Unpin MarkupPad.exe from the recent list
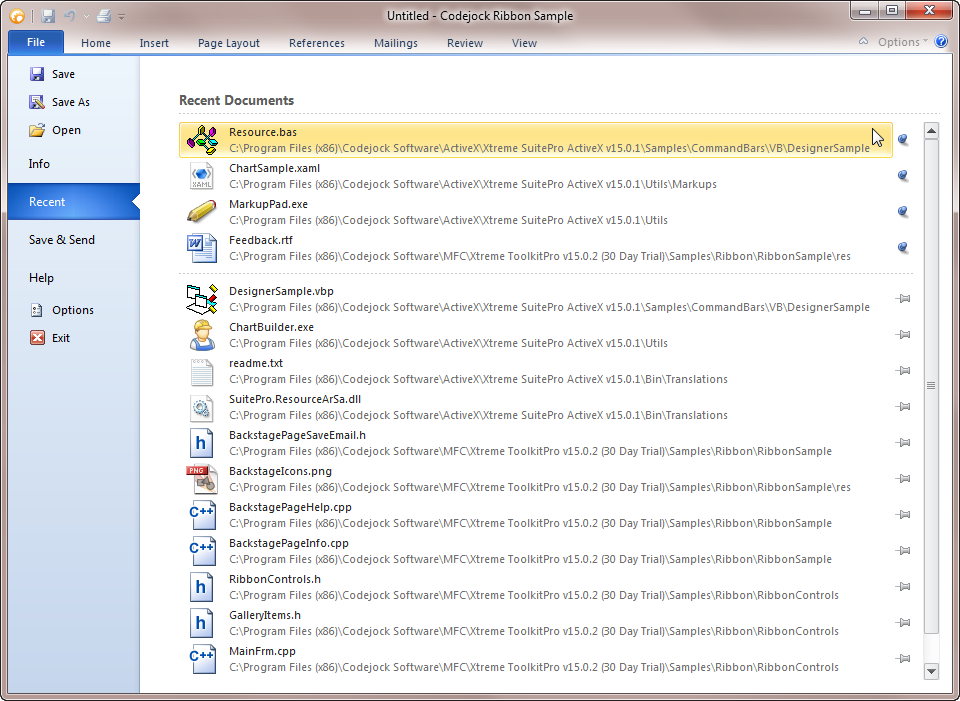This screenshot has width=960, height=701. pyautogui.click(x=902, y=211)
